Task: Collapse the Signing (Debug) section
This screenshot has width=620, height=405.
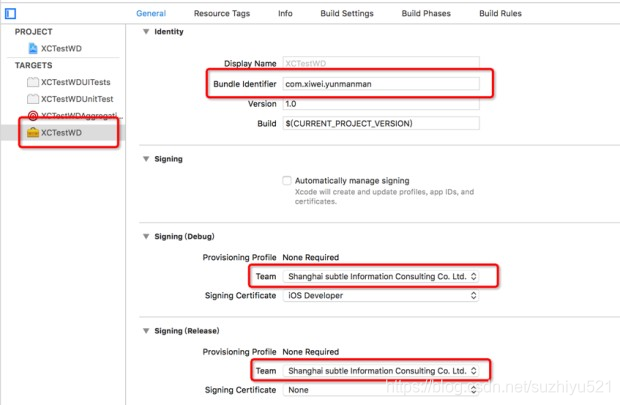Action: coord(146,236)
